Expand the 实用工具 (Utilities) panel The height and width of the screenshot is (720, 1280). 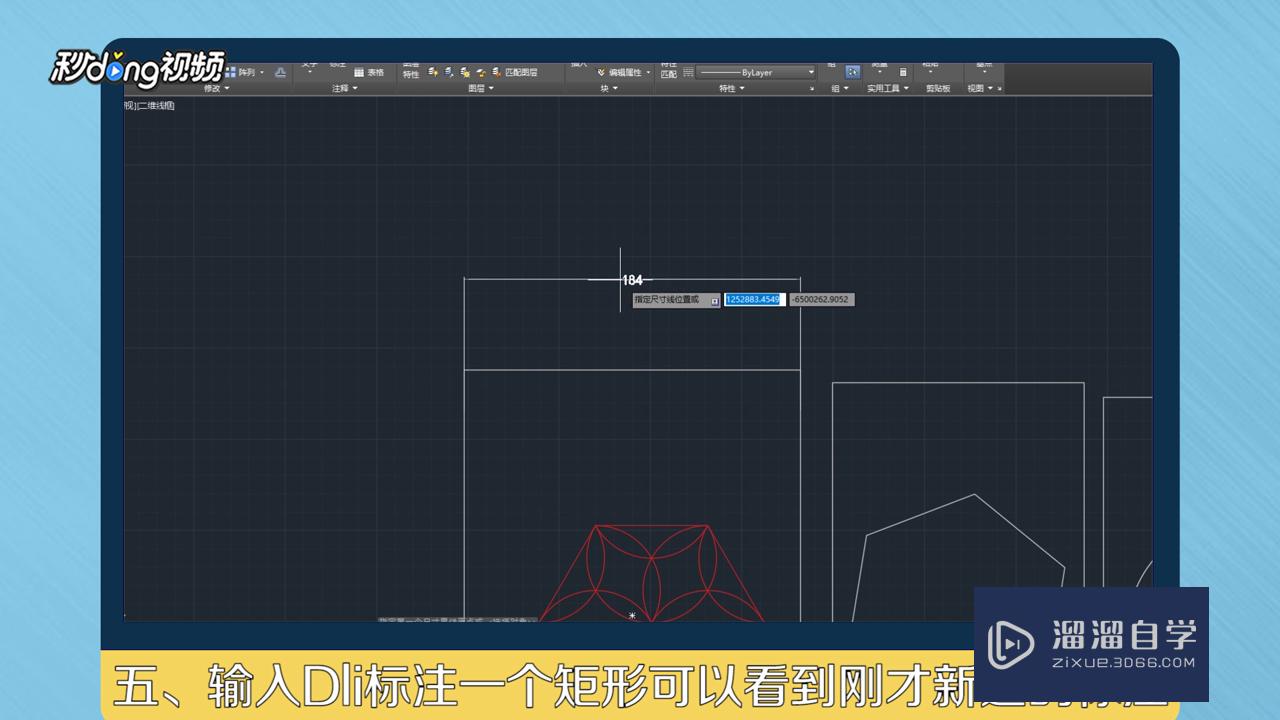pos(887,88)
